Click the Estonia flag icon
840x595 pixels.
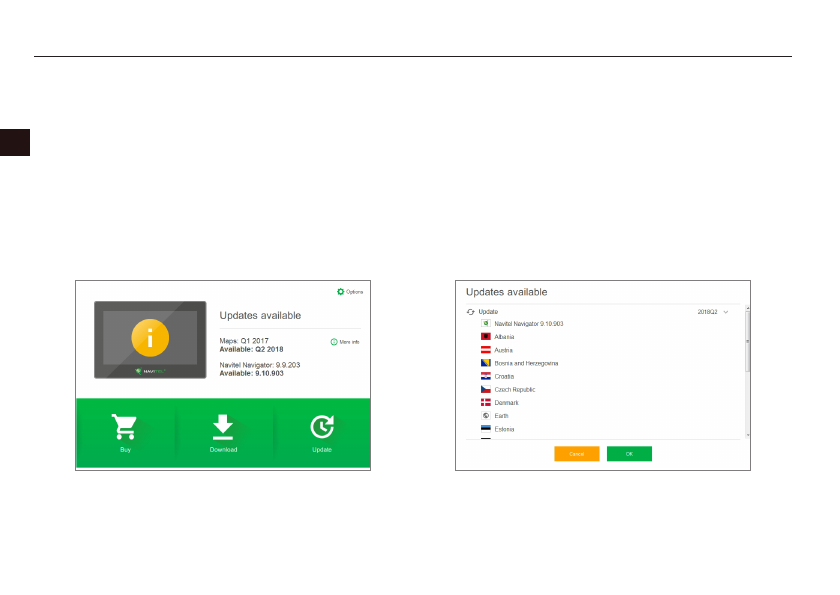point(485,428)
